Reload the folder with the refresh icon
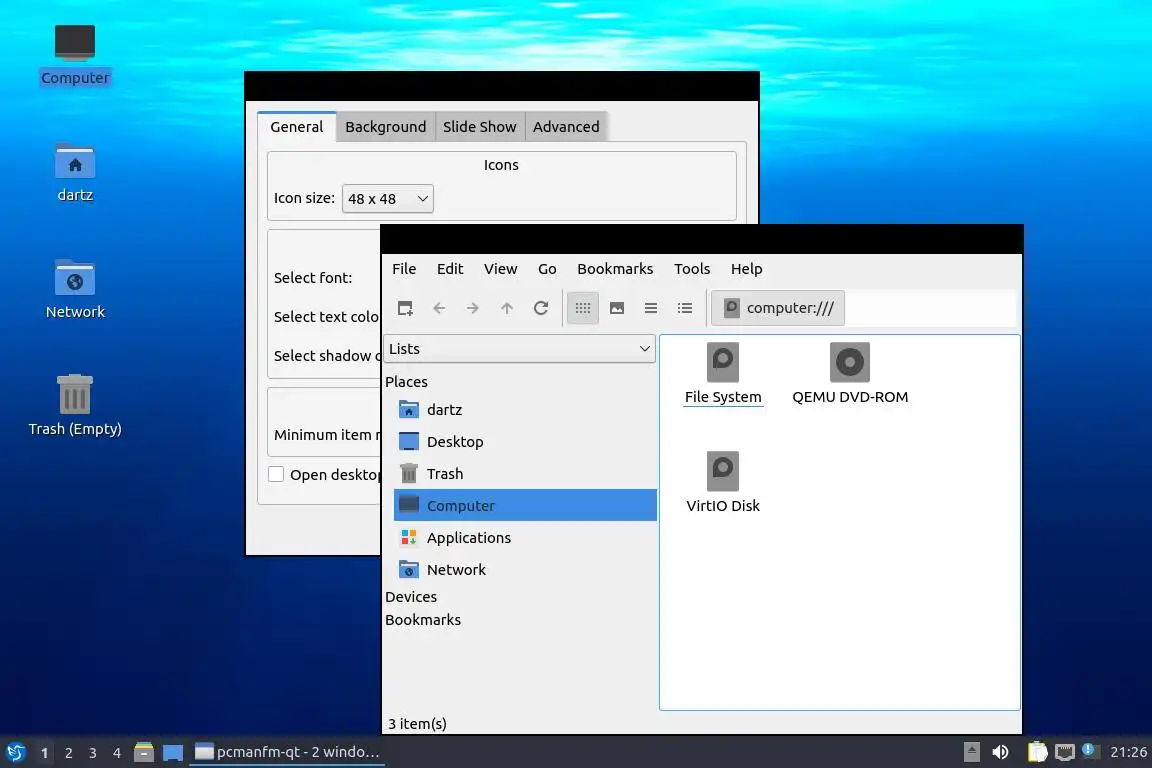The height and width of the screenshot is (768, 1152). pos(541,308)
